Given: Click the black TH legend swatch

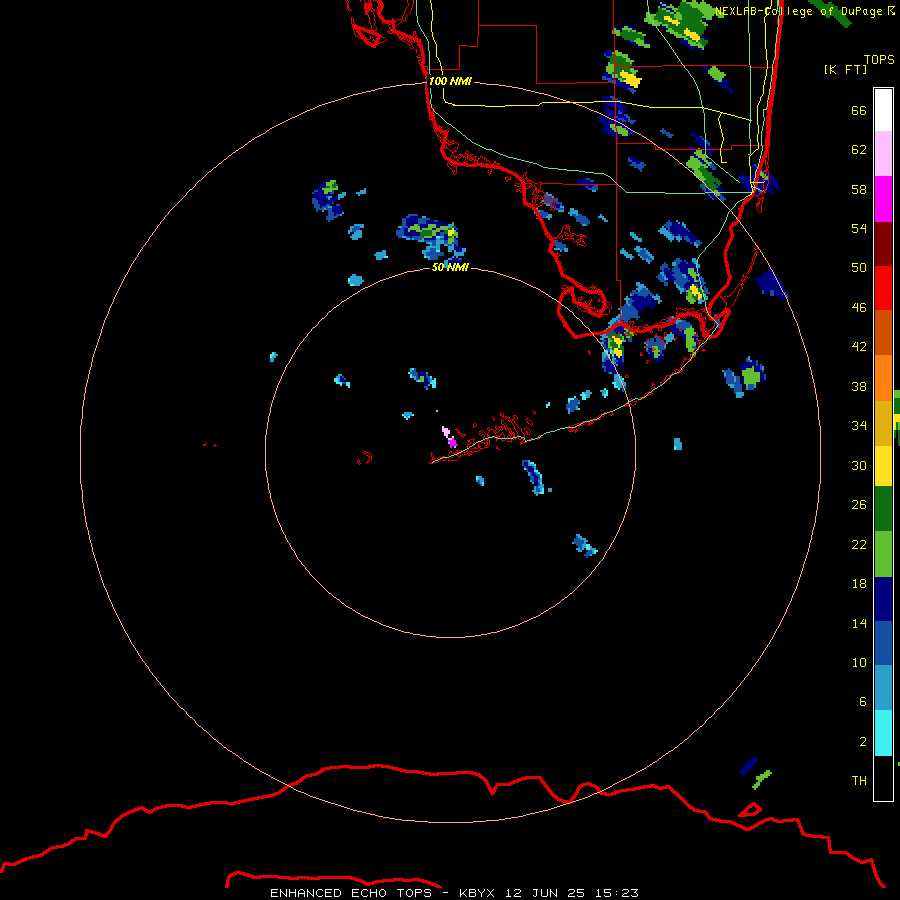Looking at the screenshot, I should coord(883,778).
